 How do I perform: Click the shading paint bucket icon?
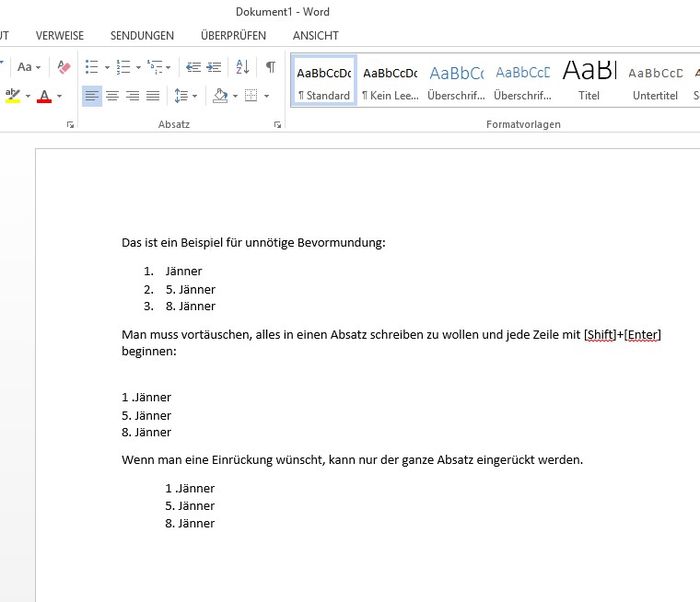coord(220,96)
